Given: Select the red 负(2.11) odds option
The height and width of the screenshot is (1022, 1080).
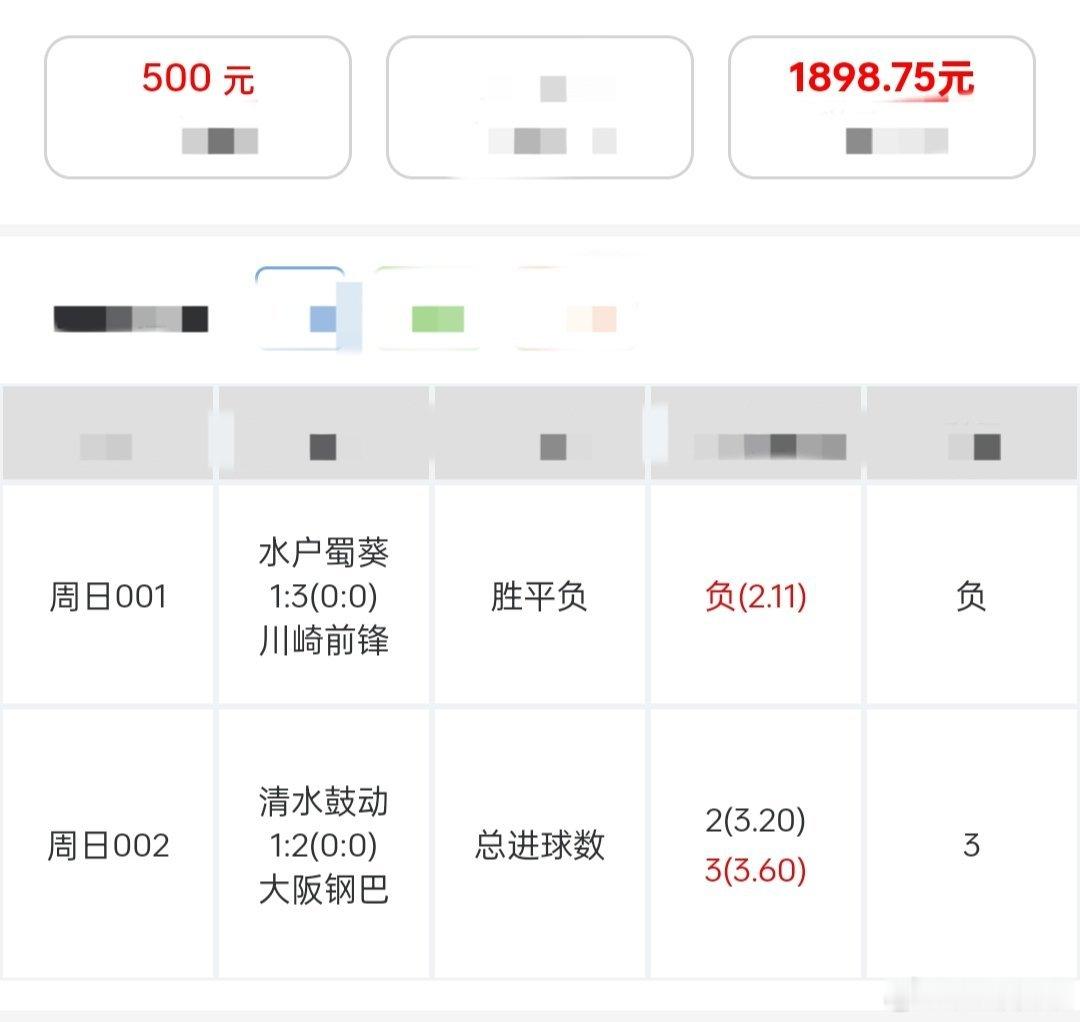Looking at the screenshot, I should tap(755, 596).
